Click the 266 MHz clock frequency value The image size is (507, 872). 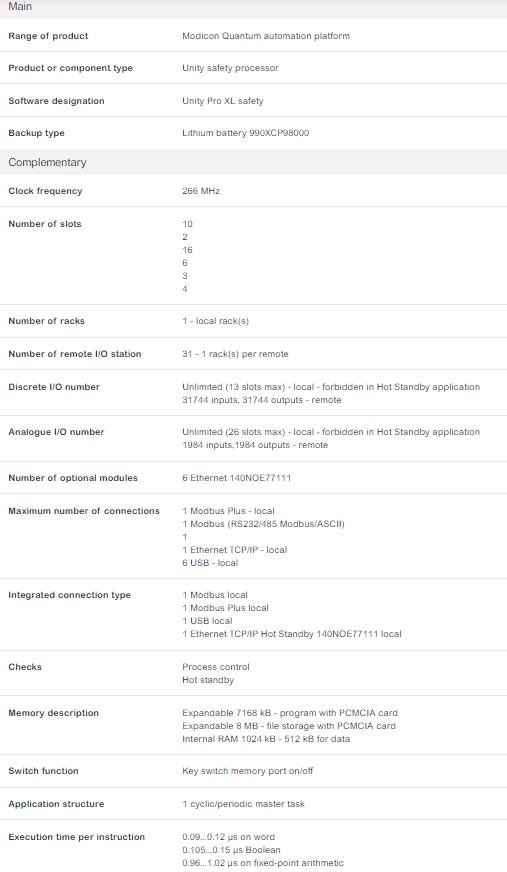201,191
